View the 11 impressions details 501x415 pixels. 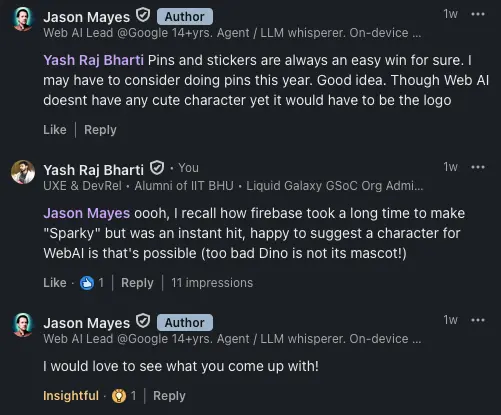coord(212,283)
